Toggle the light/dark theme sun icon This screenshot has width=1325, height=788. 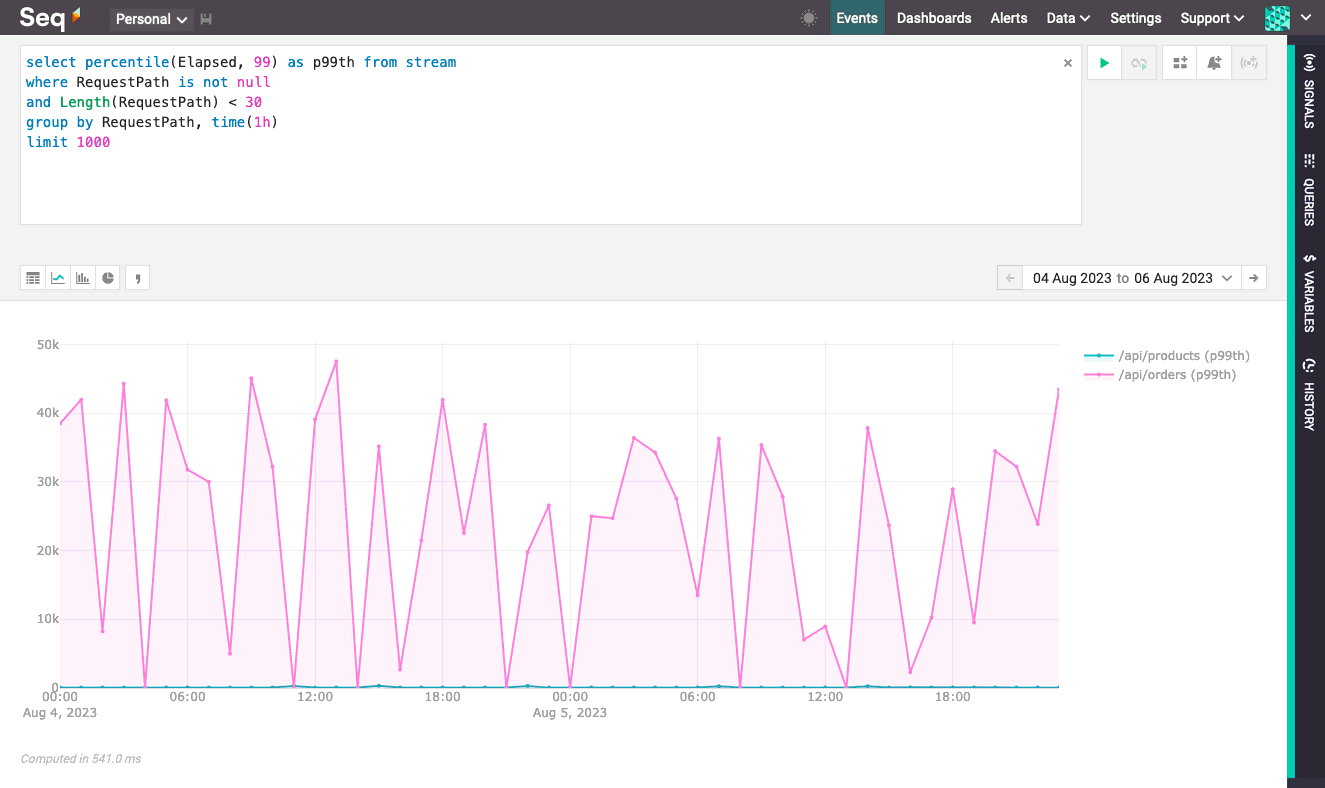(809, 18)
